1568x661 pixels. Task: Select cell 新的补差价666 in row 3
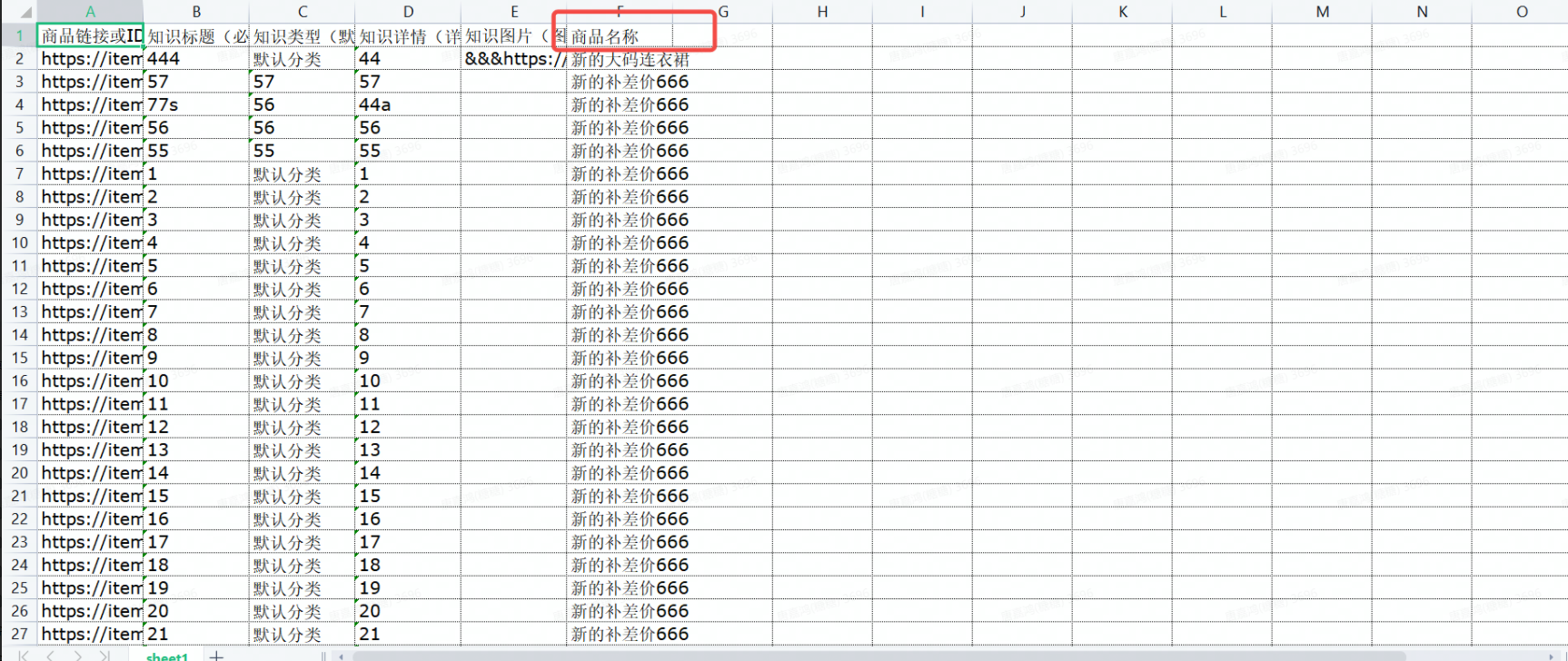tap(620, 82)
